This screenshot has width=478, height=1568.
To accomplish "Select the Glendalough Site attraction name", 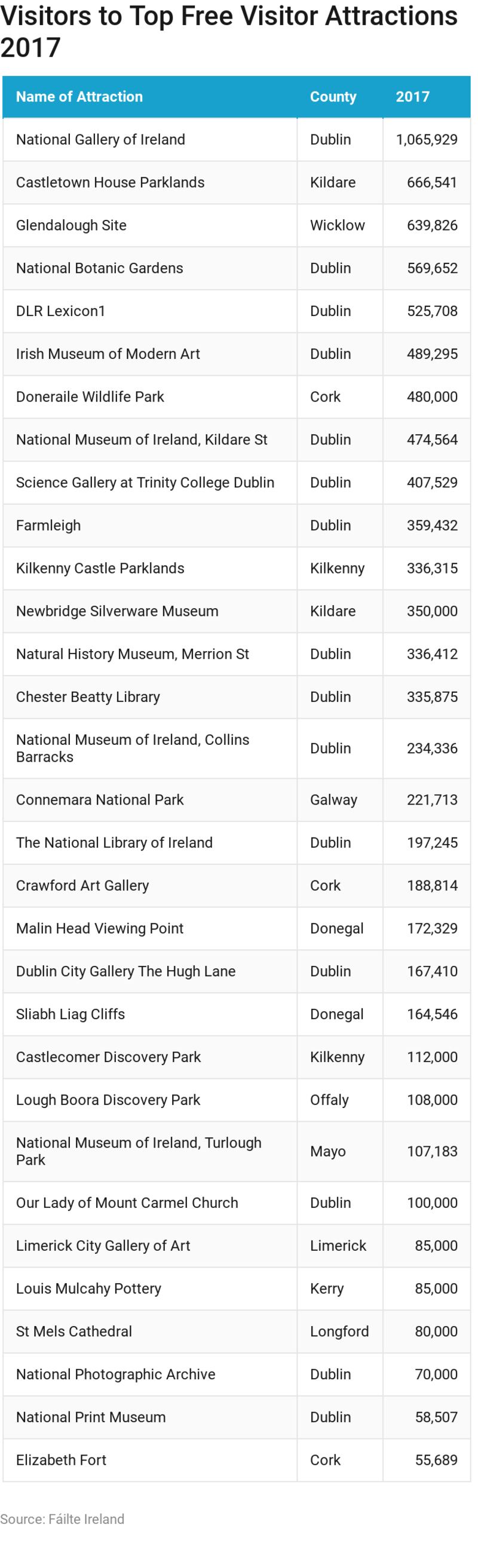I will tap(71, 225).
